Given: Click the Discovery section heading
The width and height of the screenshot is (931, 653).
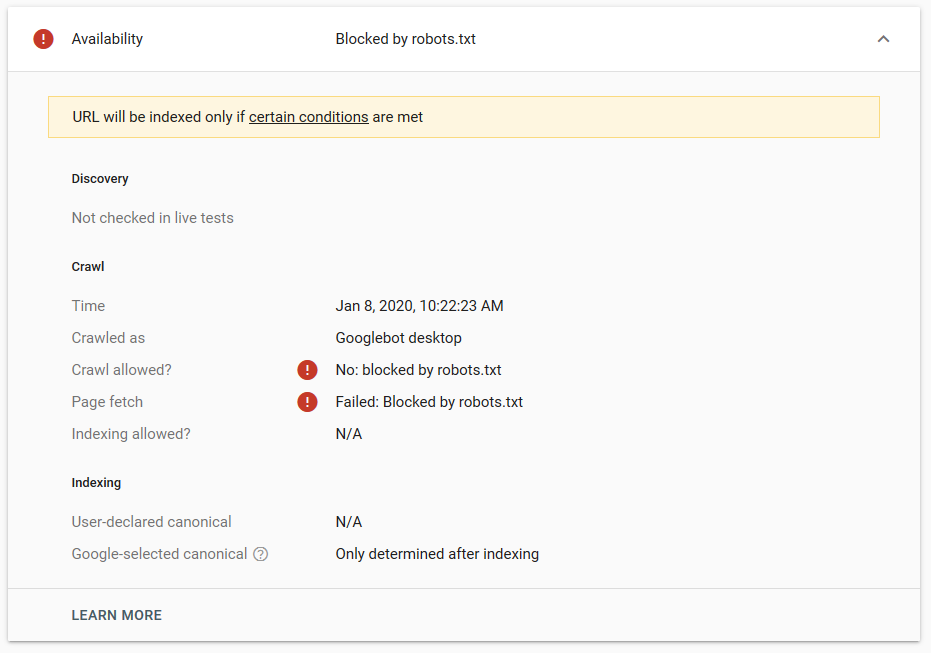Looking at the screenshot, I should tap(100, 179).
